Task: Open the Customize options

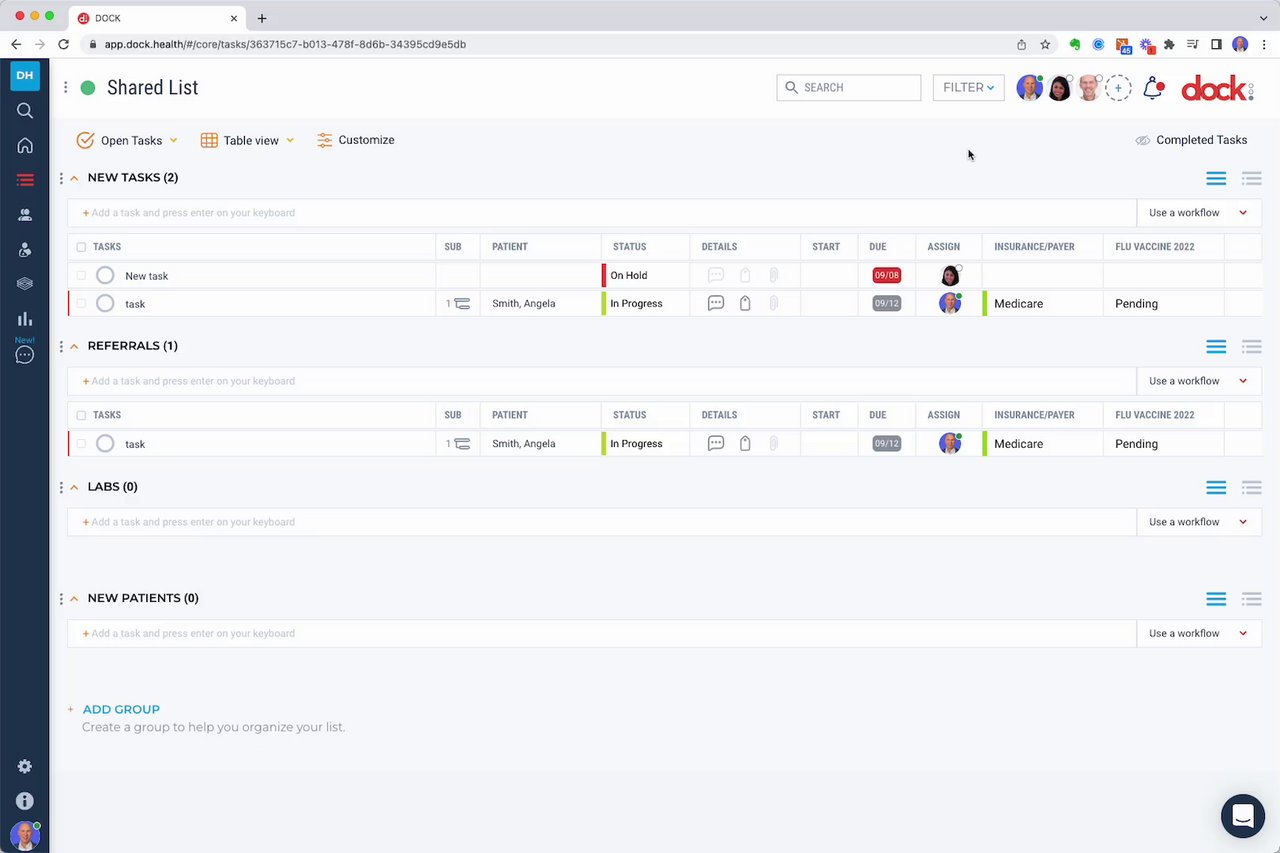Action: (x=356, y=140)
